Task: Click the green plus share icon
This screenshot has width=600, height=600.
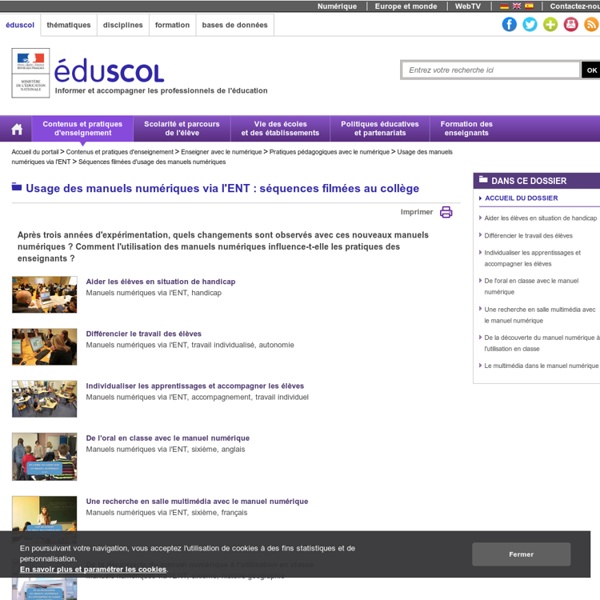Action: 550,24
